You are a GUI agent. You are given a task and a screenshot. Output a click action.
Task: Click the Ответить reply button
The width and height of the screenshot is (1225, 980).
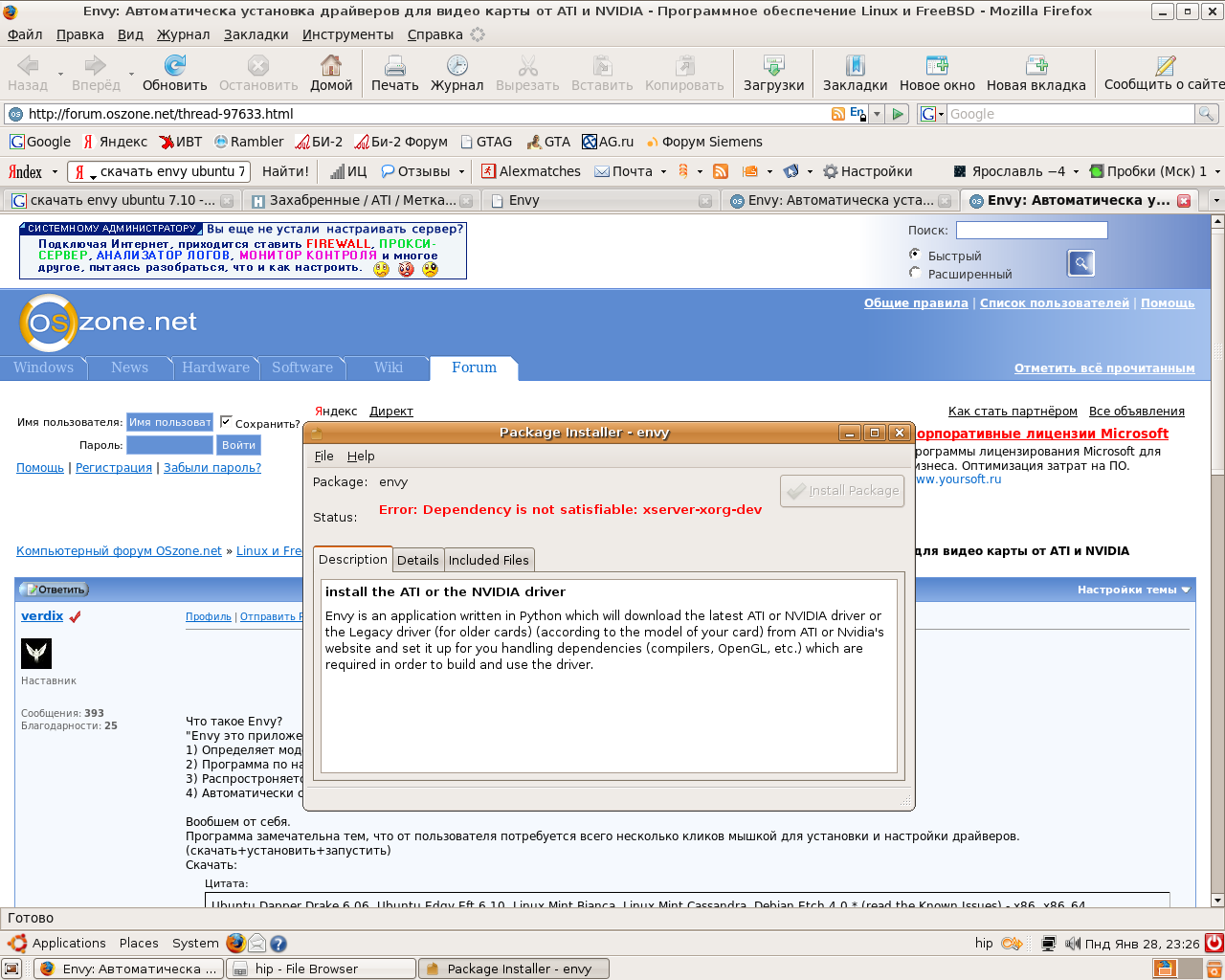click(56, 590)
